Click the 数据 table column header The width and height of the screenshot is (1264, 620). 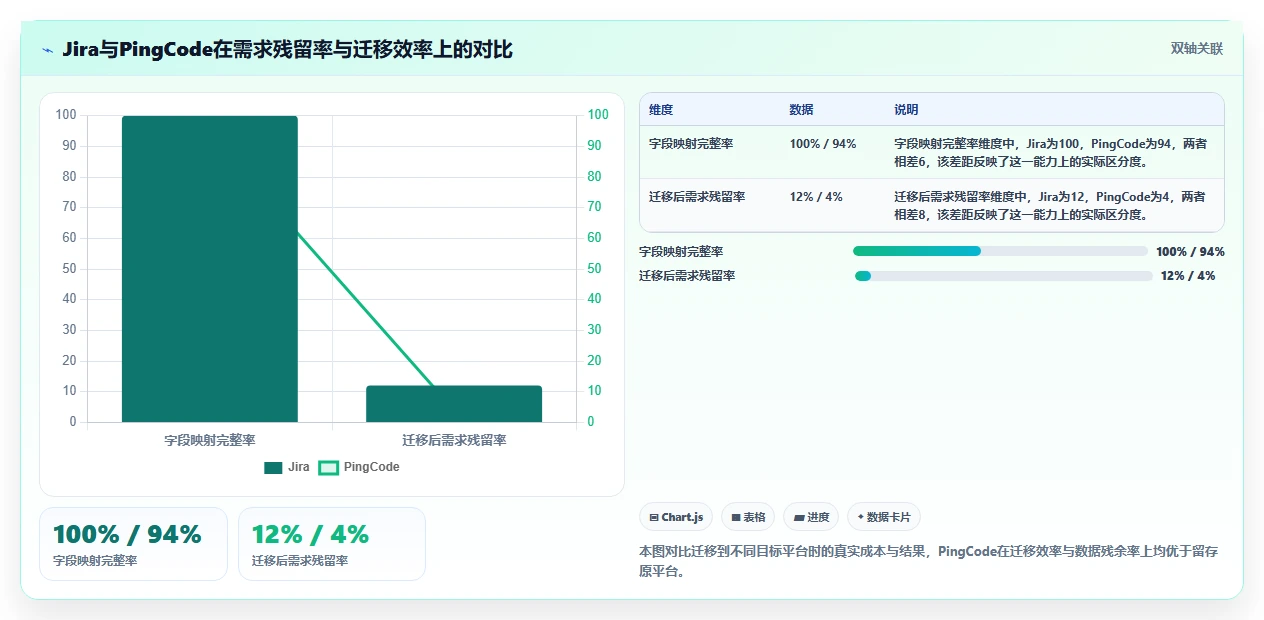[x=801, y=110]
